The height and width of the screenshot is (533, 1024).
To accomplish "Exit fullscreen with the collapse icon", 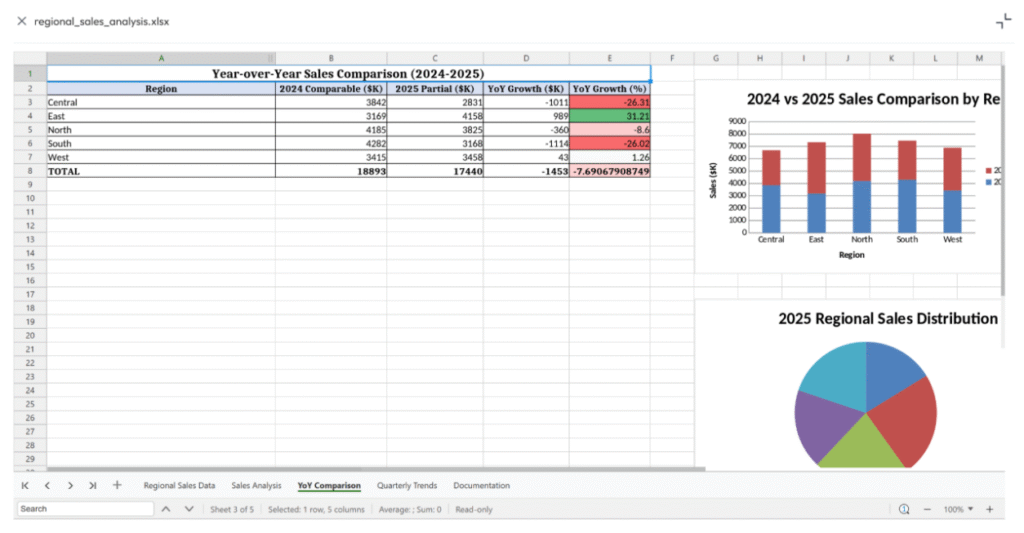I will coord(1003,22).
